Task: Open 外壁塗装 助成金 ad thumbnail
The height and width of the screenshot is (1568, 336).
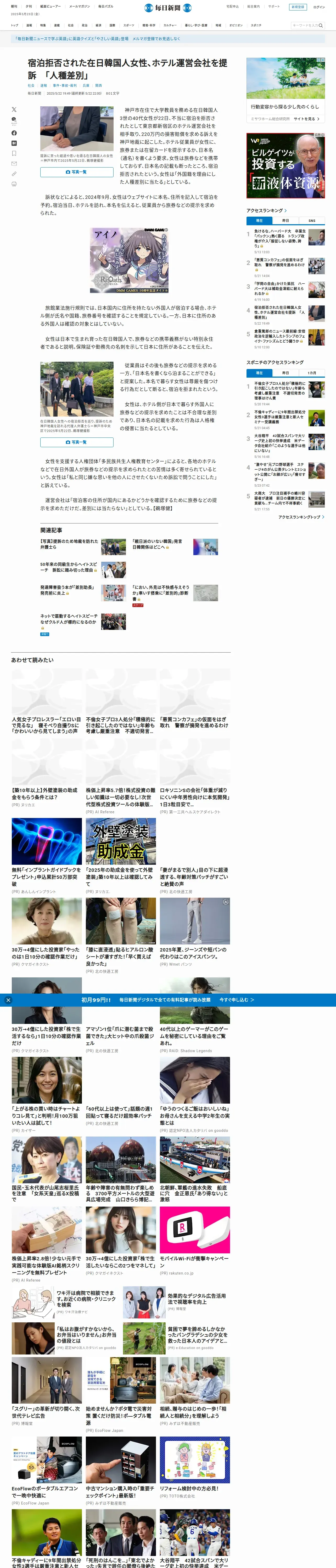Action: click(x=121, y=841)
